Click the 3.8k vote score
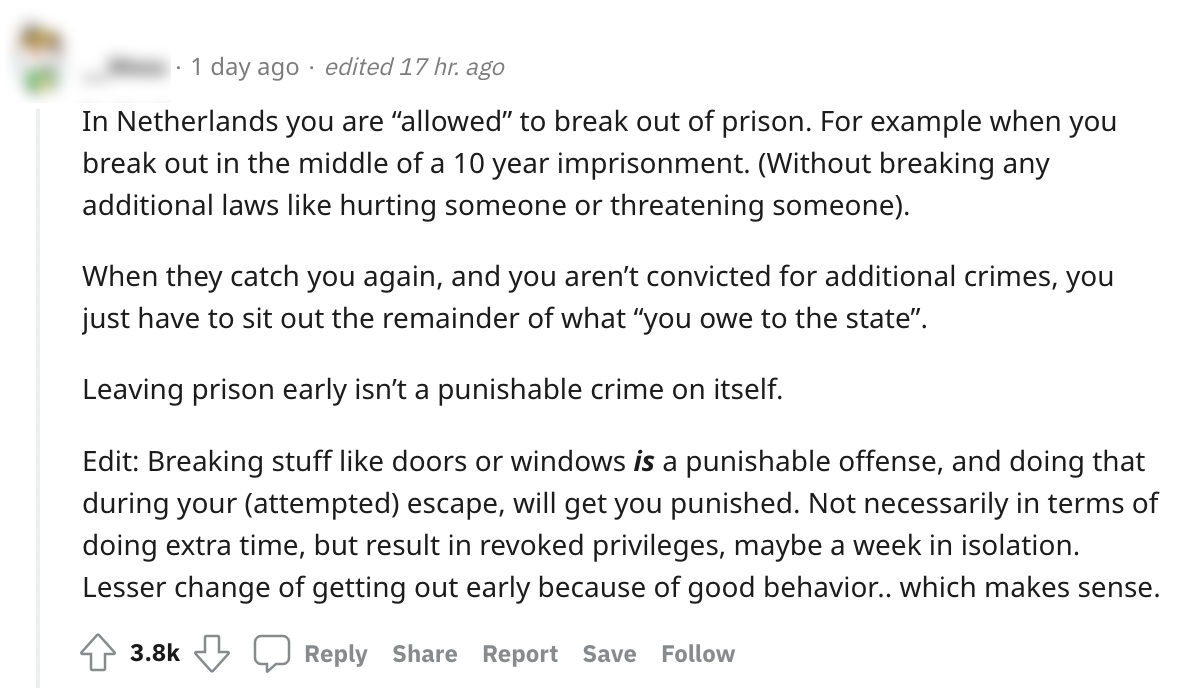The height and width of the screenshot is (688, 1198). [155, 654]
